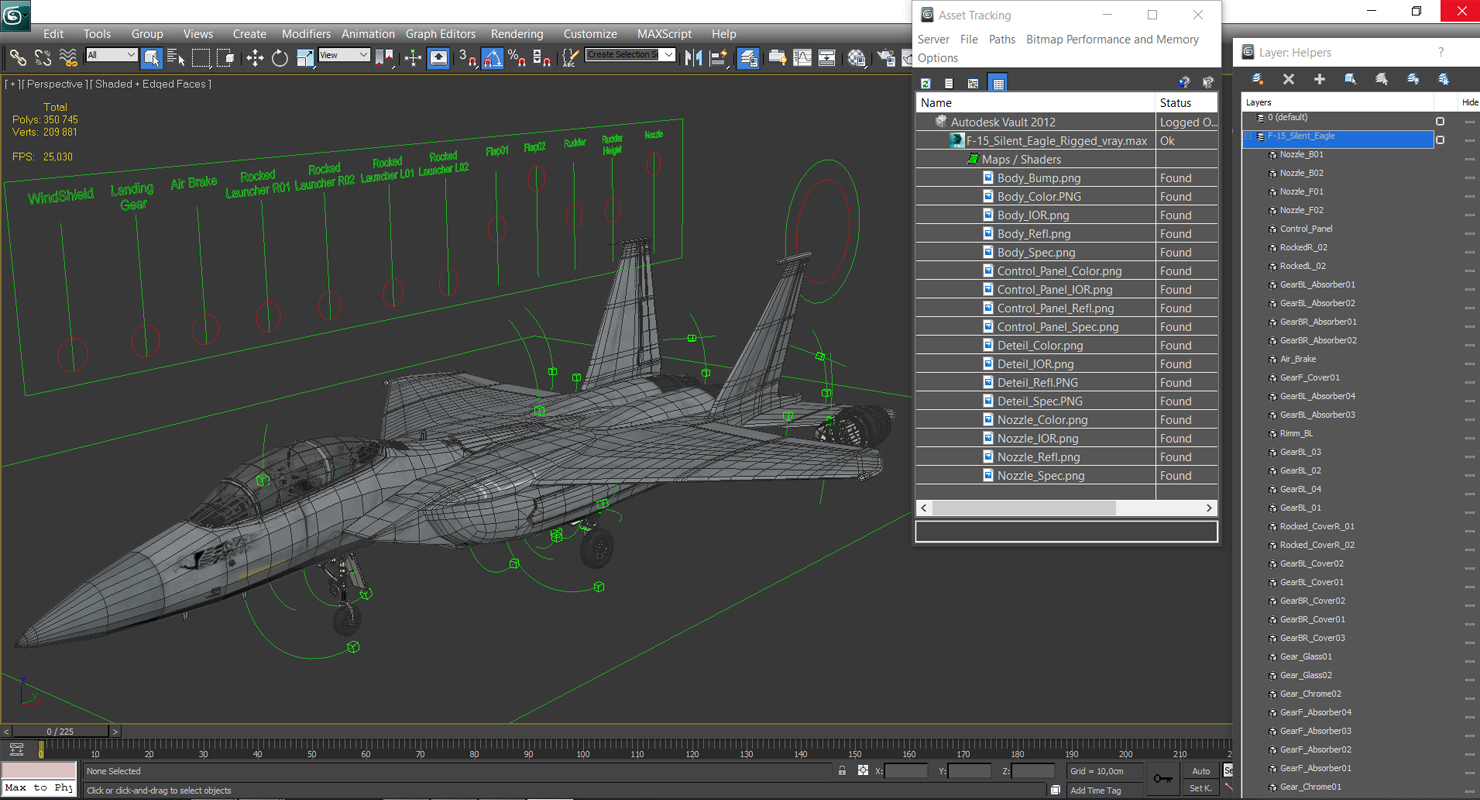Screen dimensions: 1480x800
Task: Toggle the Selection Lock icon
Action: pyautogui.click(x=842, y=771)
